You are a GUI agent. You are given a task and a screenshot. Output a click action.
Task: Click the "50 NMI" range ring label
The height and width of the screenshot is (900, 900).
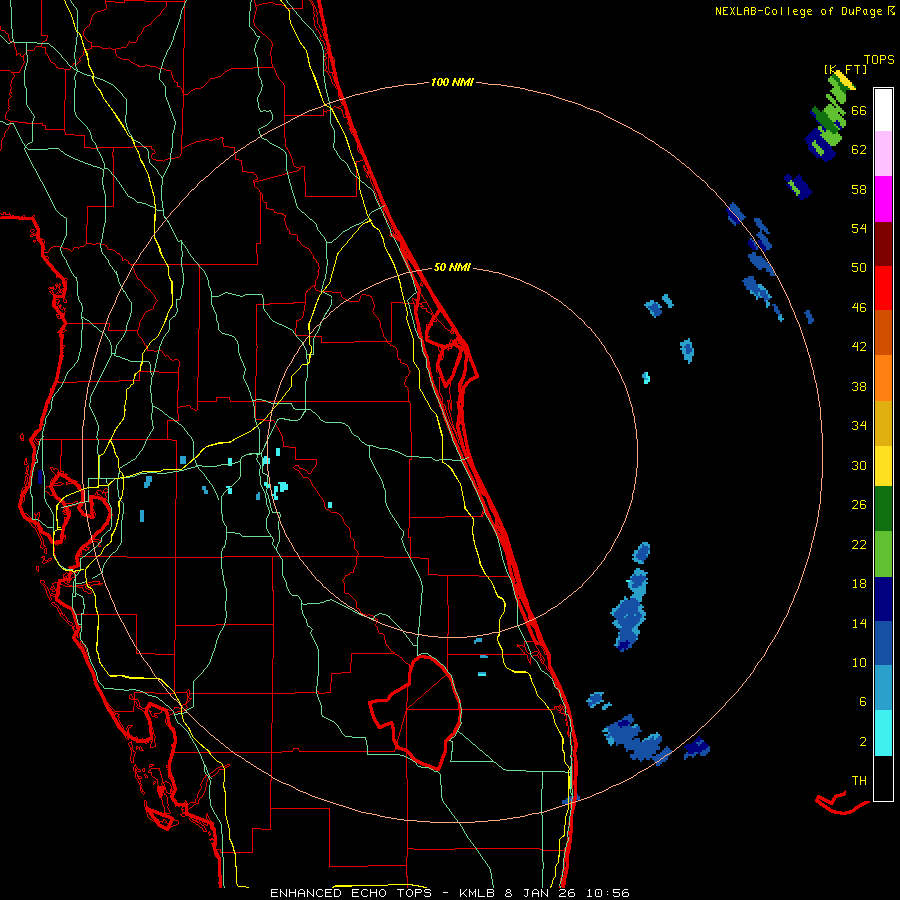point(452,267)
